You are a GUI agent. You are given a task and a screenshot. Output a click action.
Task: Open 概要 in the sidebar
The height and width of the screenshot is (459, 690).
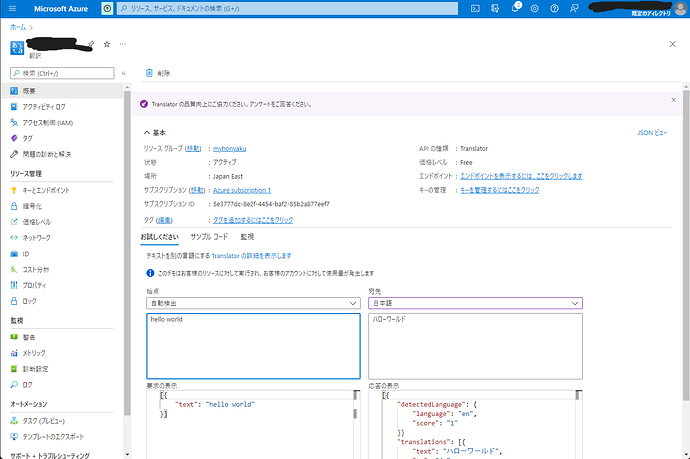click(62, 91)
